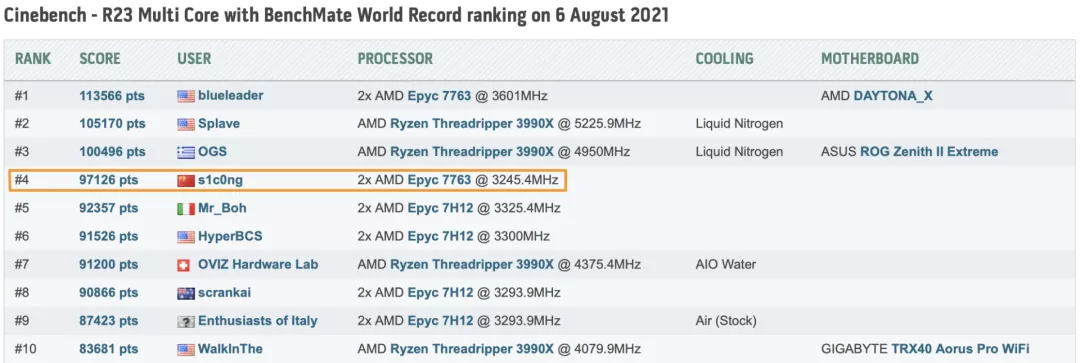Click the USA flag icon beside blueleader
The width and height of the screenshot is (1080, 363).
[186, 96]
